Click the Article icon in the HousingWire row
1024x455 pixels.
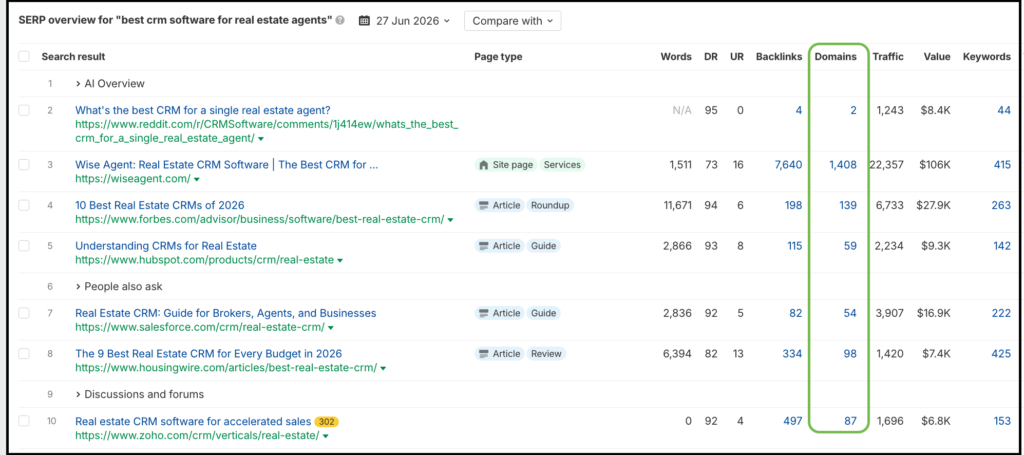[x=484, y=354]
